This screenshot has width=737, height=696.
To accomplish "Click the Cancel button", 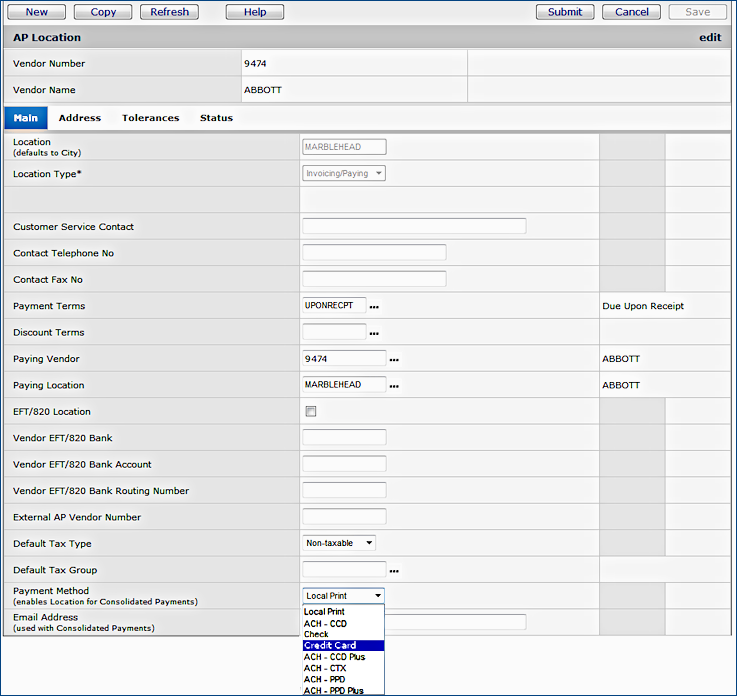I will 631,12.
